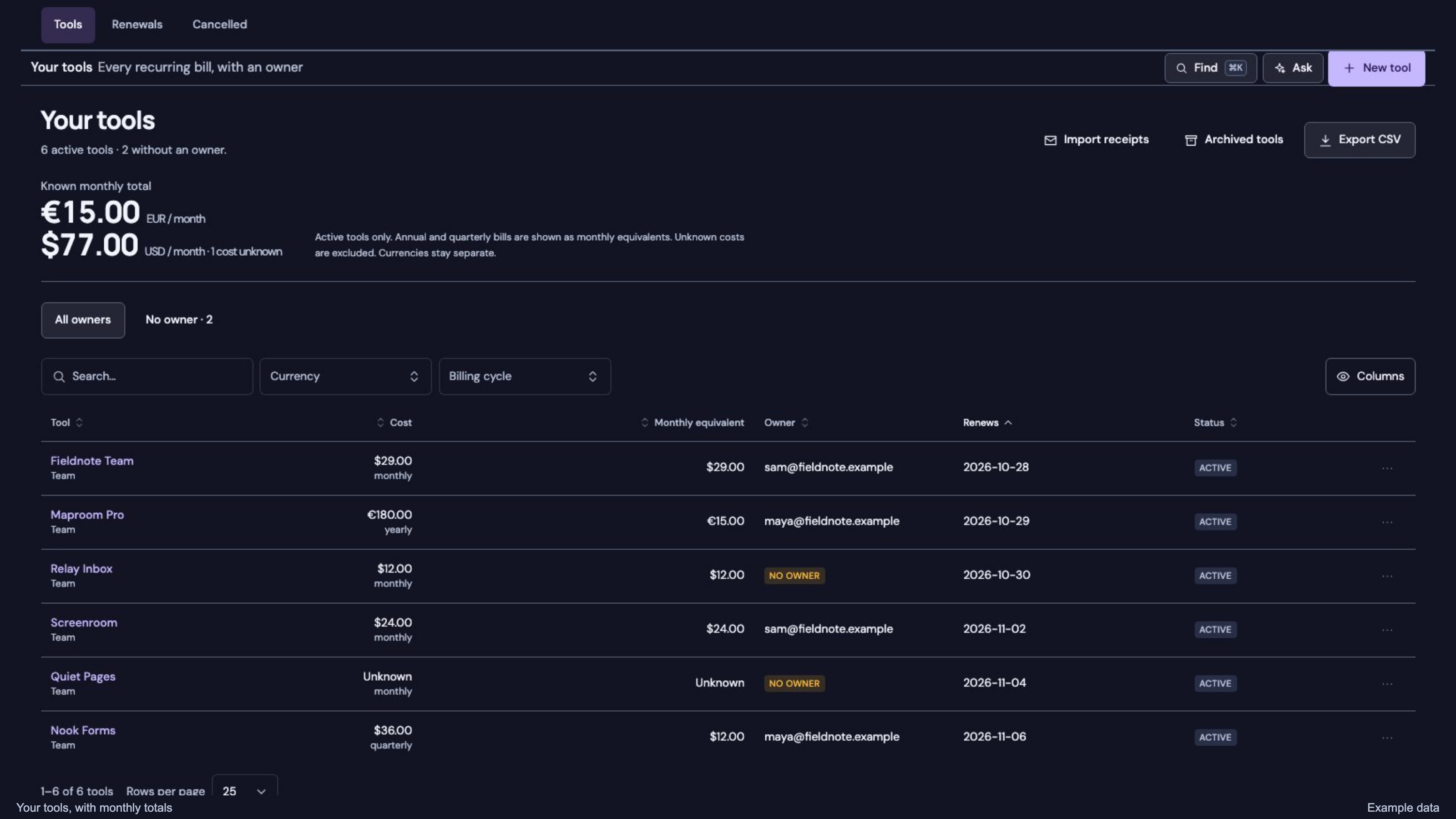Open row actions menu for Screenroom
Image resolution: width=1456 pixels, height=819 pixels.
[x=1387, y=630]
